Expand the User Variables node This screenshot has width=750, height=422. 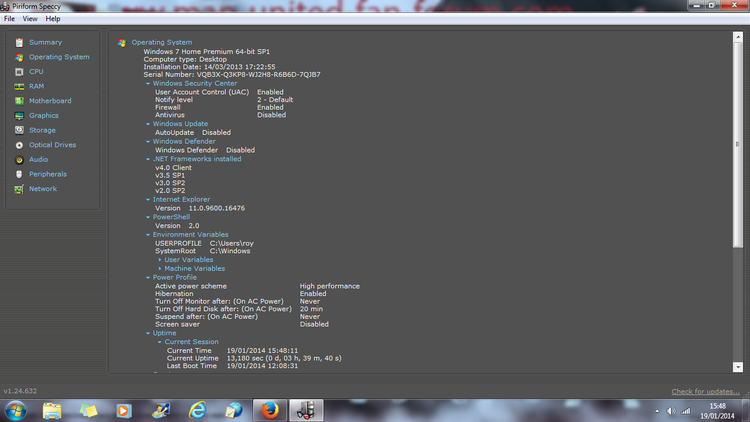pos(160,260)
